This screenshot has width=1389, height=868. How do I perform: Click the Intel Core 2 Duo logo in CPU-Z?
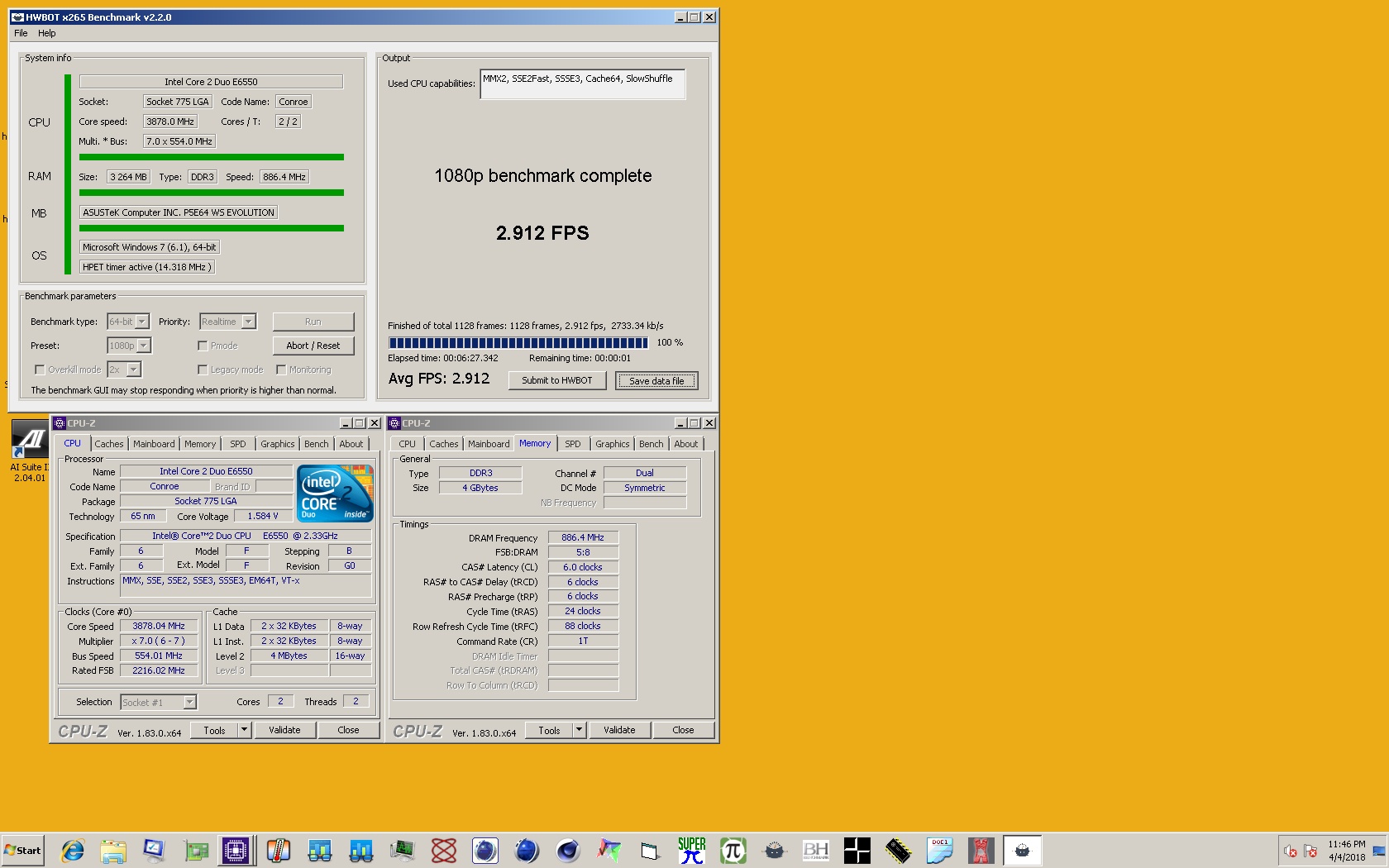[x=335, y=494]
